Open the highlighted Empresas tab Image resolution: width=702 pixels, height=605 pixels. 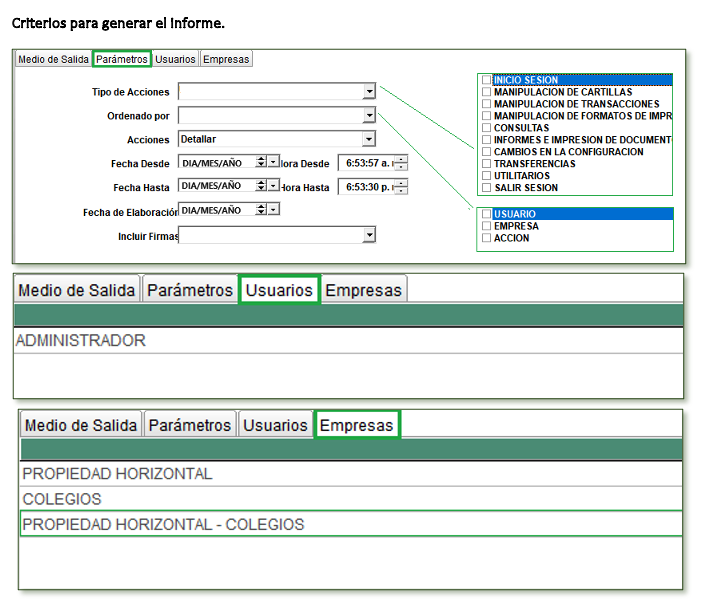tap(356, 425)
